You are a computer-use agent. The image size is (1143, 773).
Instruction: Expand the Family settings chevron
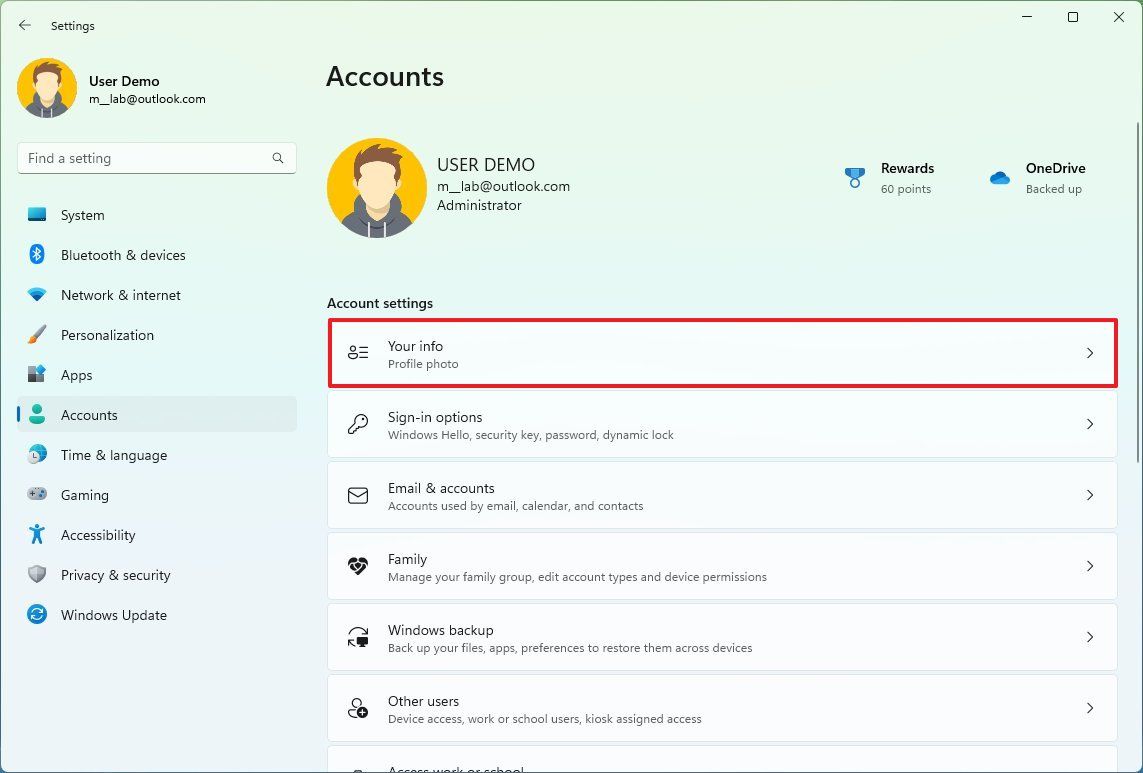[x=1090, y=566]
